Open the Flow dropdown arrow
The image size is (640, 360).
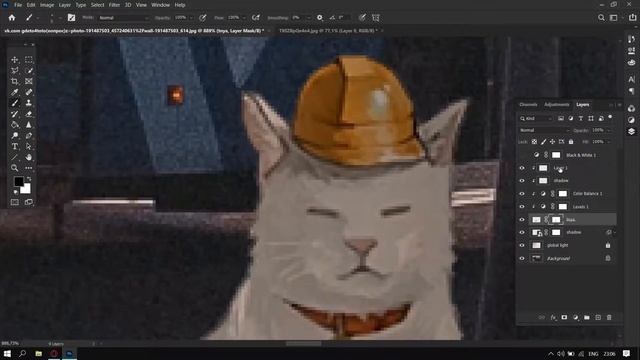coord(244,18)
